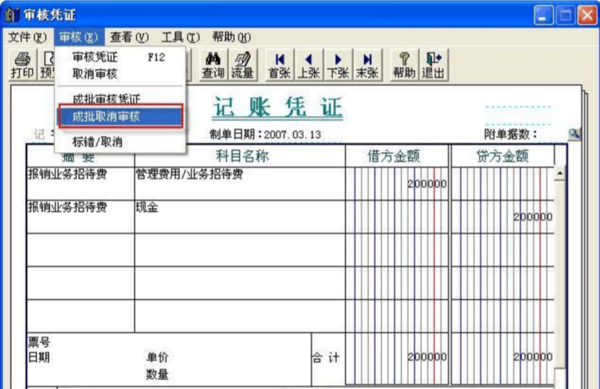
Task: Jump to first voucher with 首张
Action: pyautogui.click(x=280, y=65)
